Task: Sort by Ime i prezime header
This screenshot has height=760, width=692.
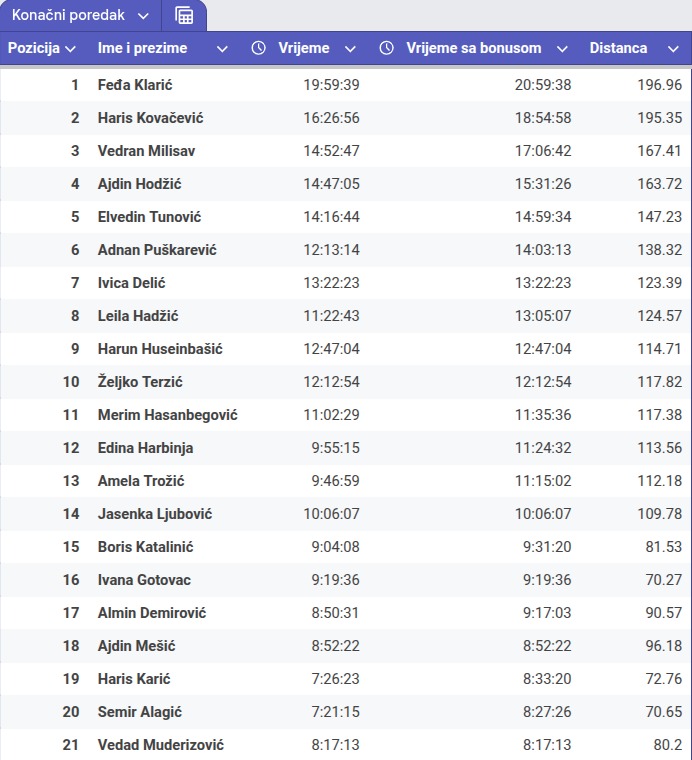Action: pos(142,48)
